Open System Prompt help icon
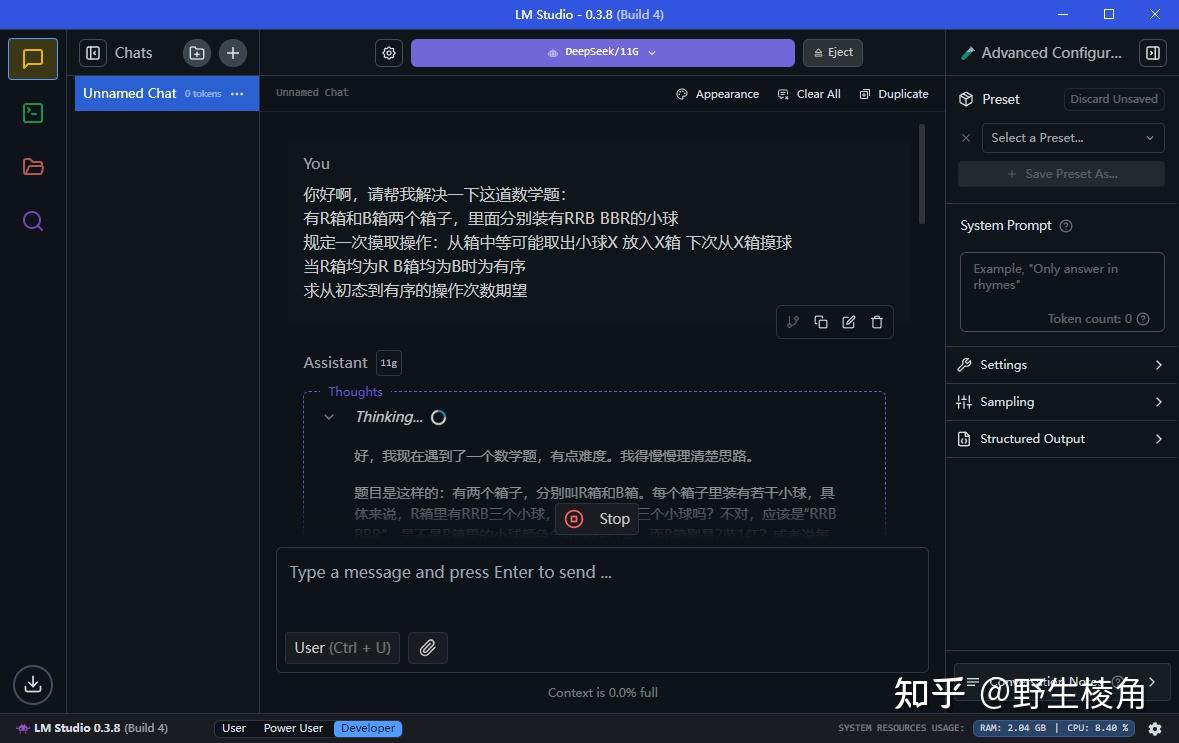Image resolution: width=1179 pixels, height=743 pixels. point(1065,226)
